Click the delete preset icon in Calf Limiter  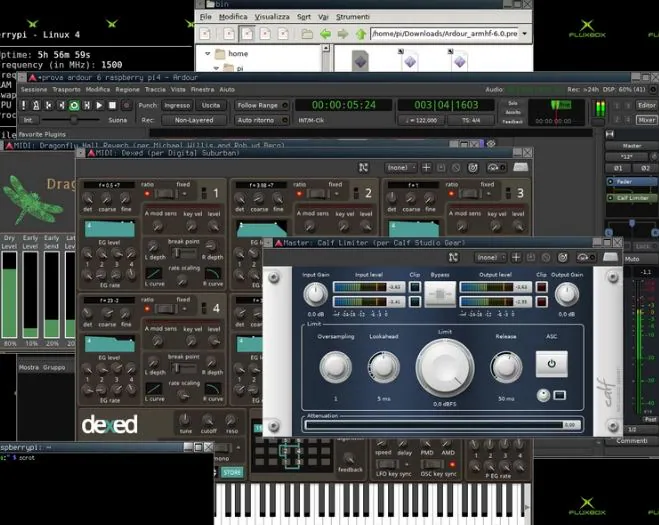pyautogui.click(x=546, y=257)
